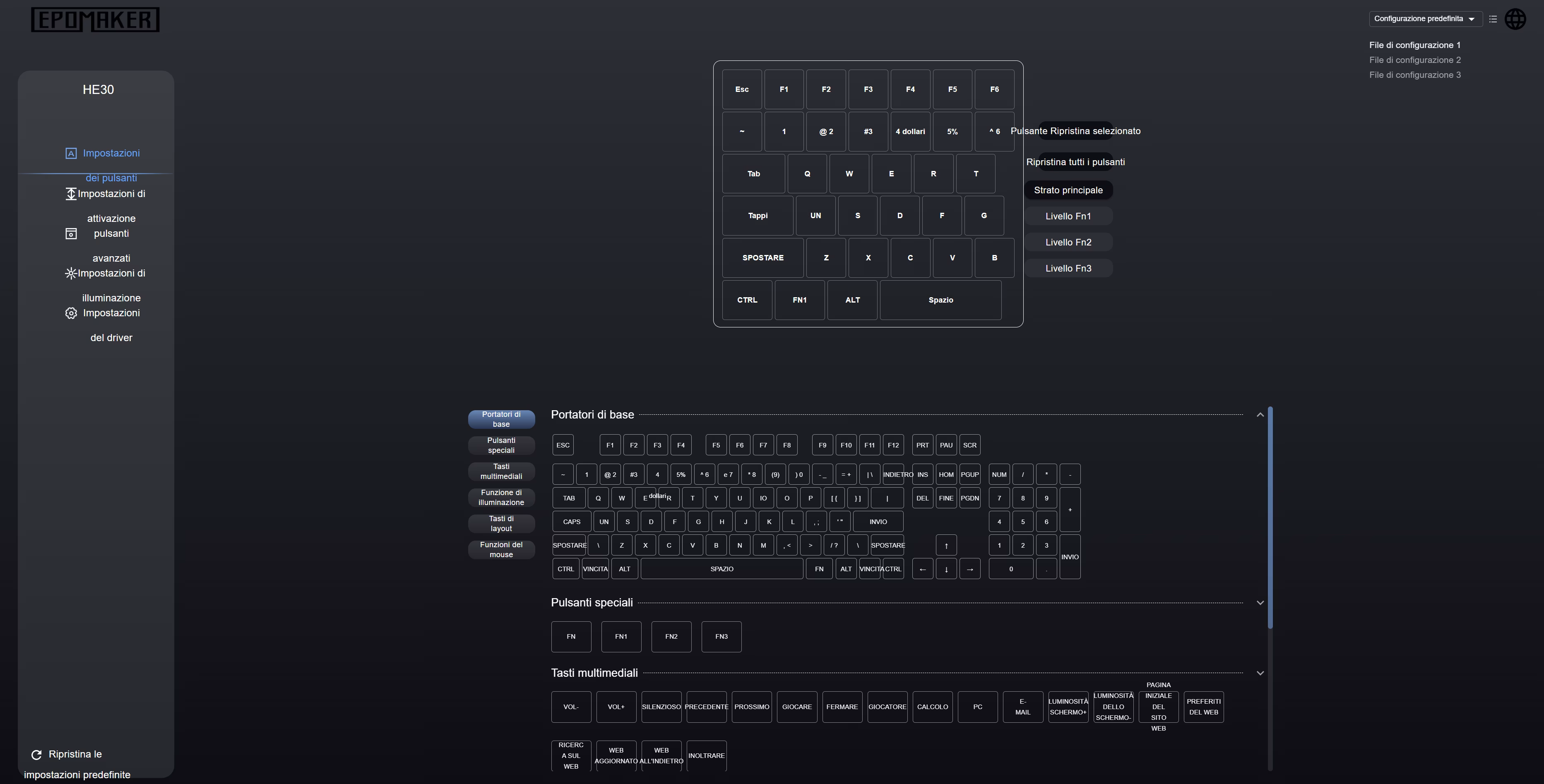Open advanced buttons icon in sidebar
This screenshot has width=1544, height=784.
point(71,234)
